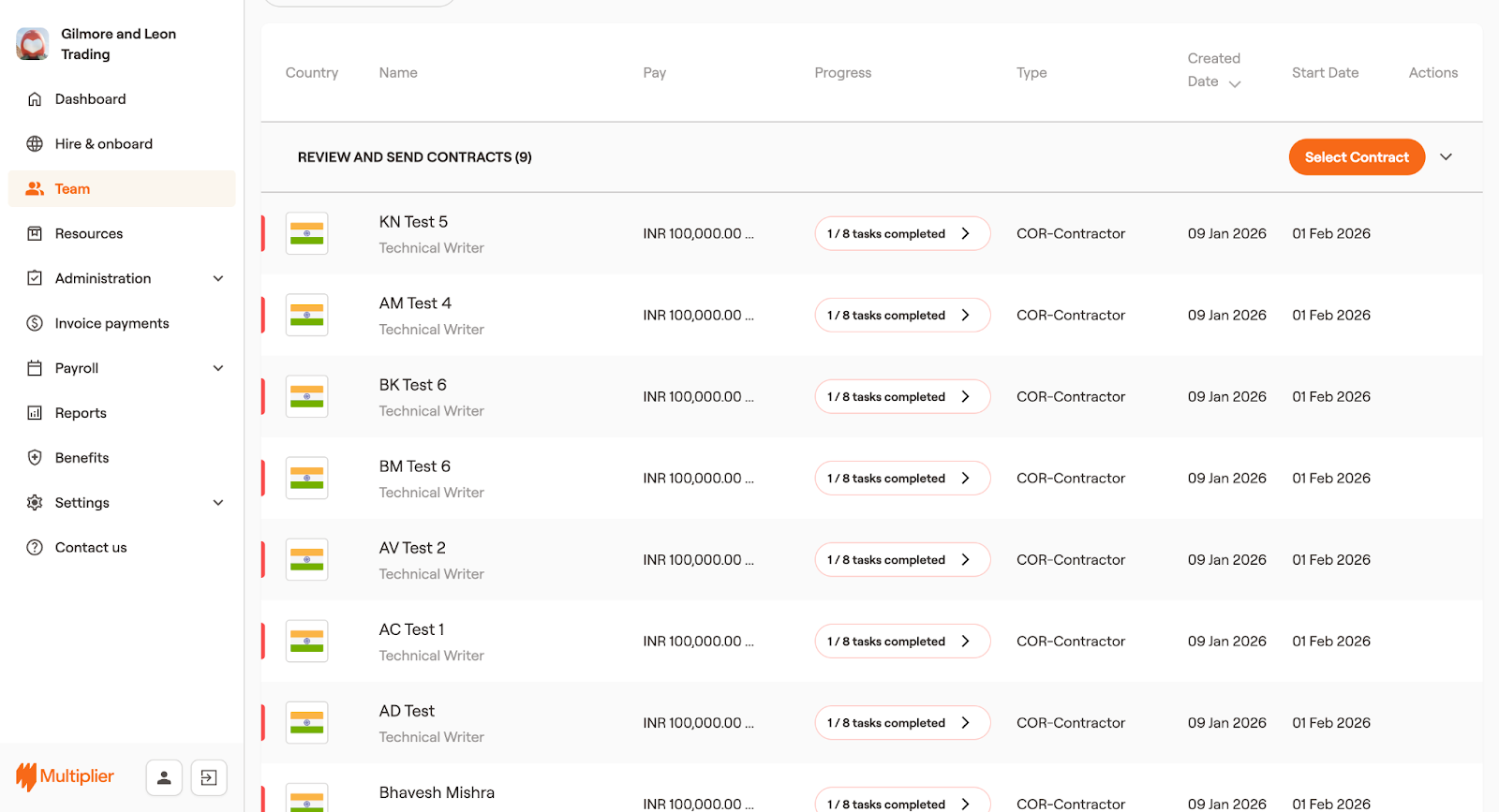
Task: Click the Reports chart icon
Action: click(x=35, y=413)
